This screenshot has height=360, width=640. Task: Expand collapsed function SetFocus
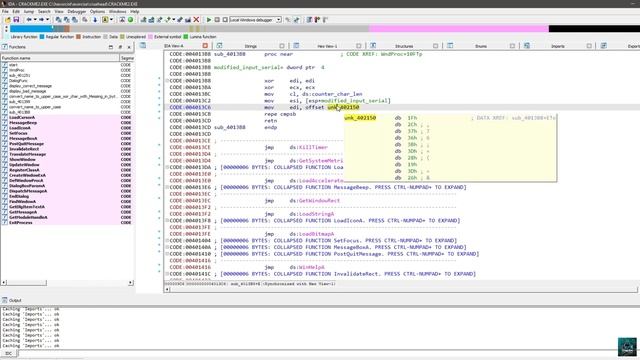tap(167, 240)
